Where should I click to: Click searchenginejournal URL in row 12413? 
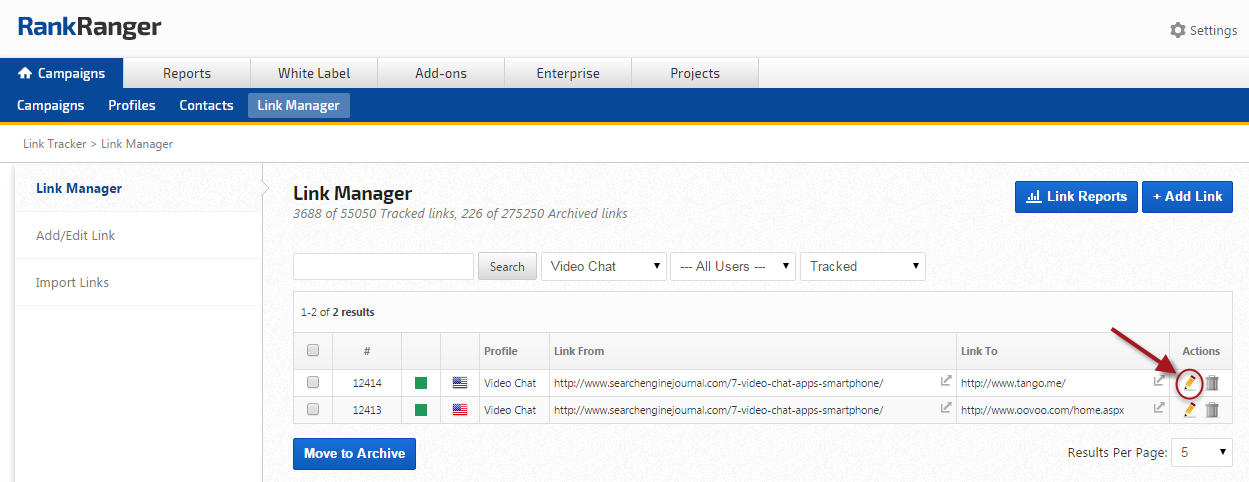(718, 410)
